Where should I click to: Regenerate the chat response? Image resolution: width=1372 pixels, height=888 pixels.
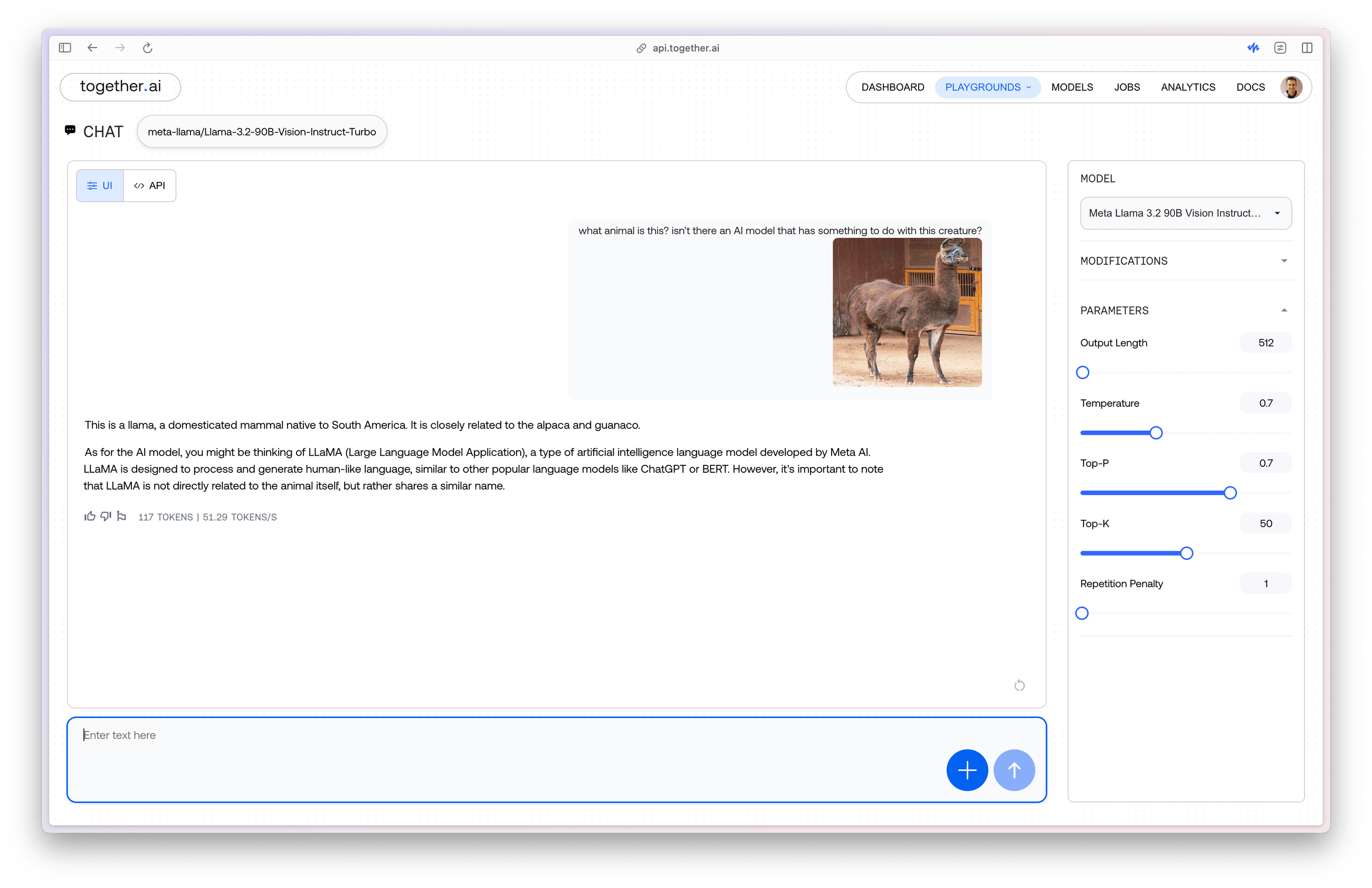(1019, 685)
